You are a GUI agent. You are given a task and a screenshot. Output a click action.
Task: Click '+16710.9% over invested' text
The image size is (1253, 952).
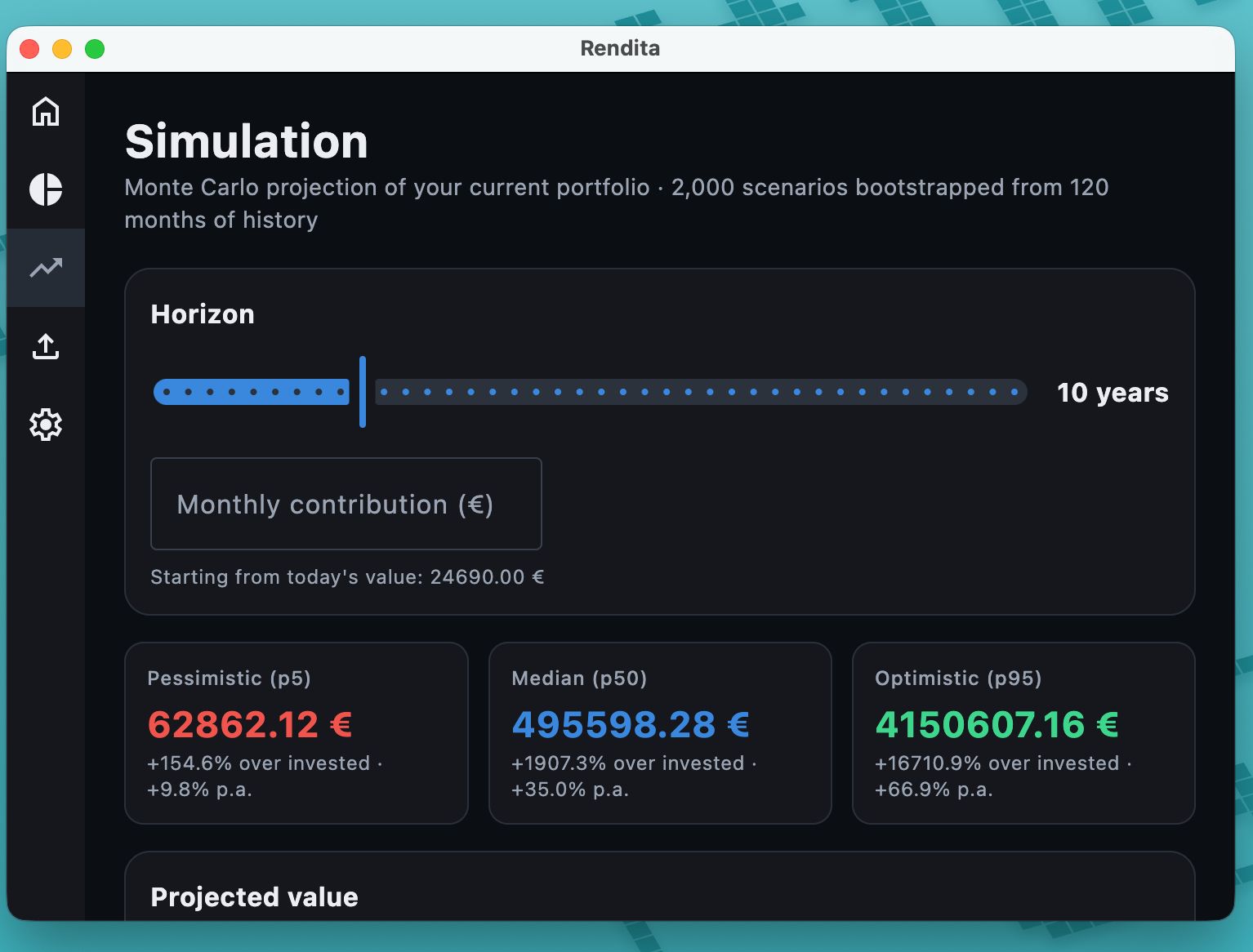997,763
